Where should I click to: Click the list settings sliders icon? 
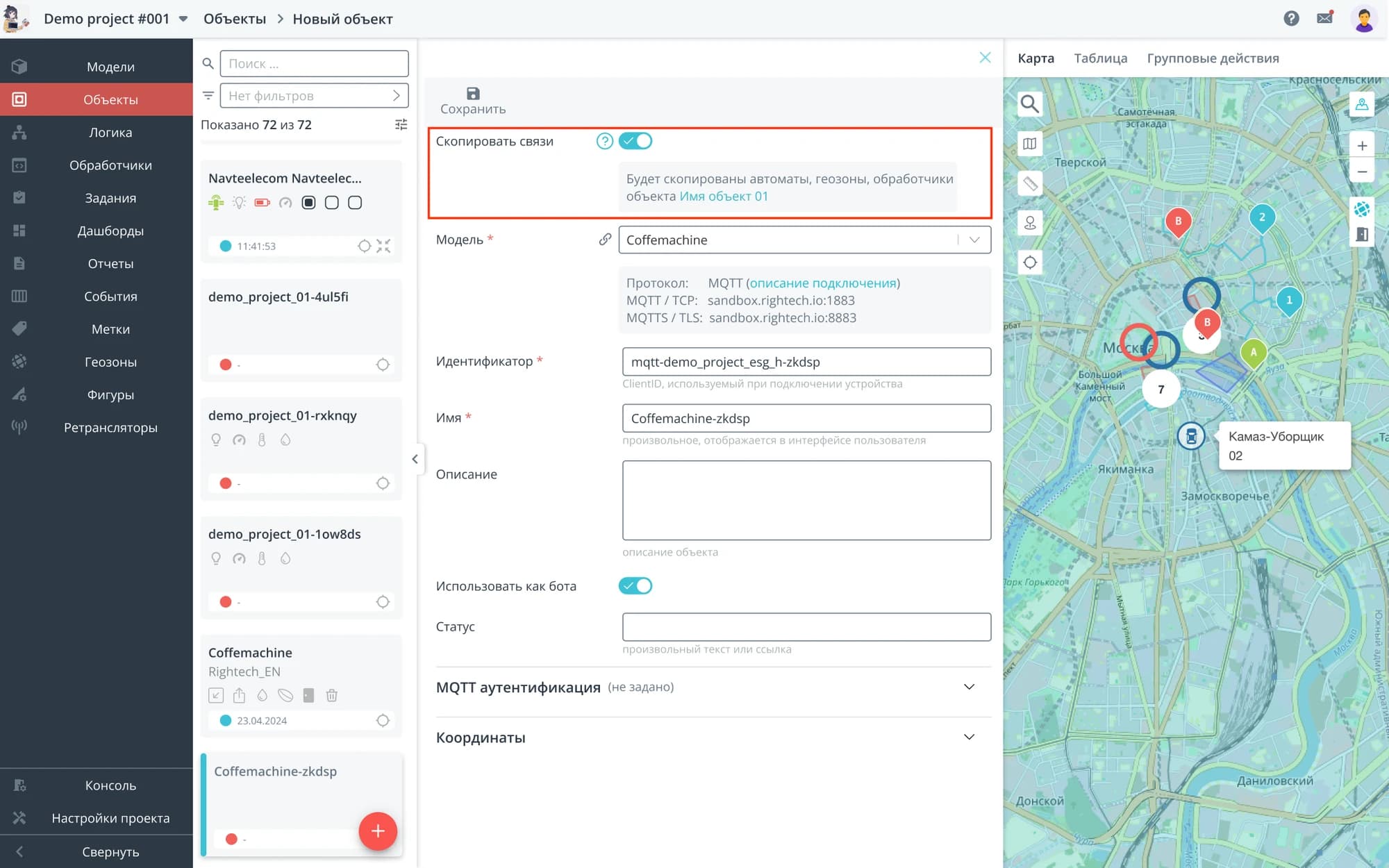pyautogui.click(x=401, y=125)
